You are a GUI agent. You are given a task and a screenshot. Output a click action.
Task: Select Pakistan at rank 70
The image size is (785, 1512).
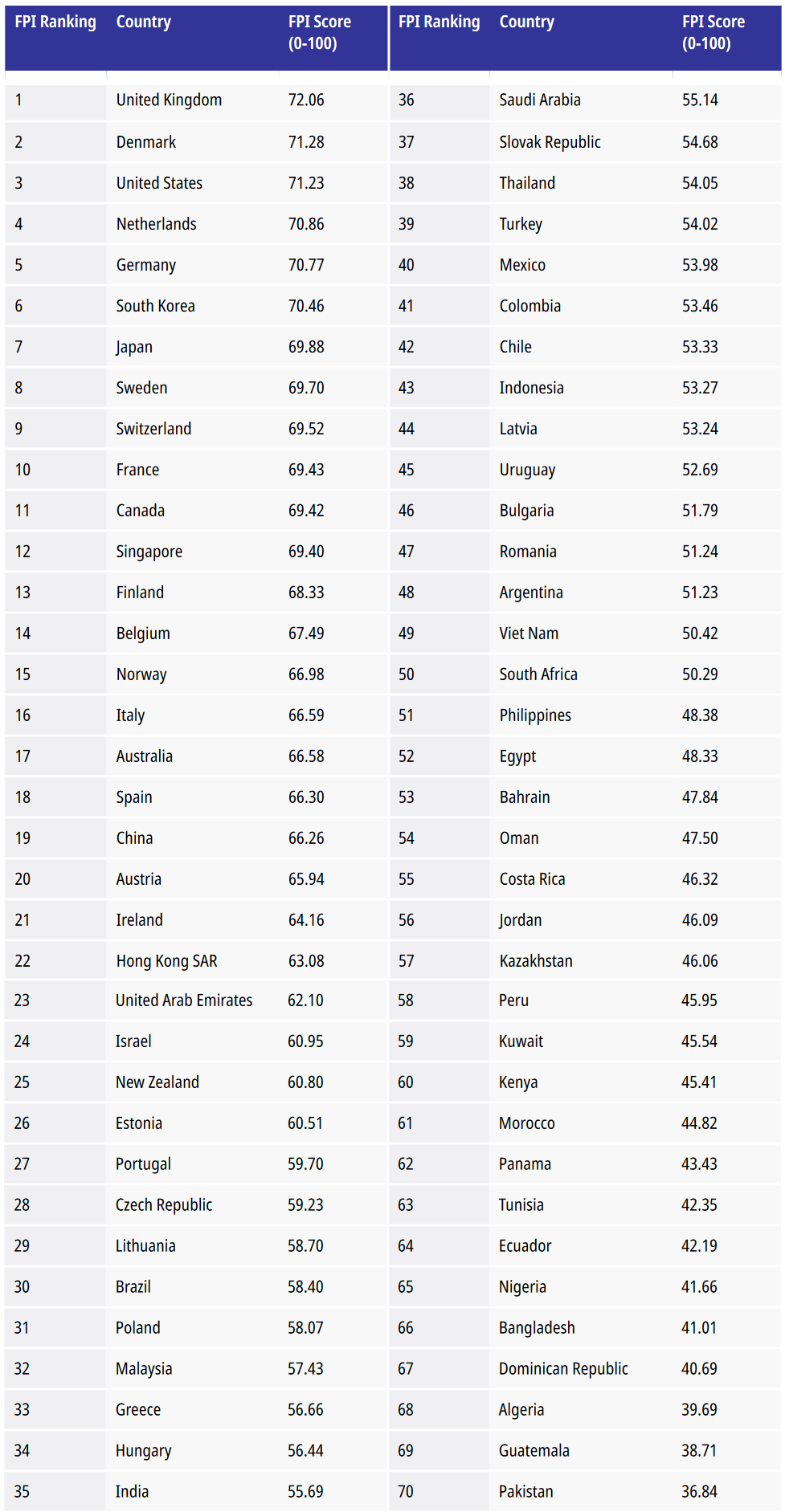(526, 1492)
